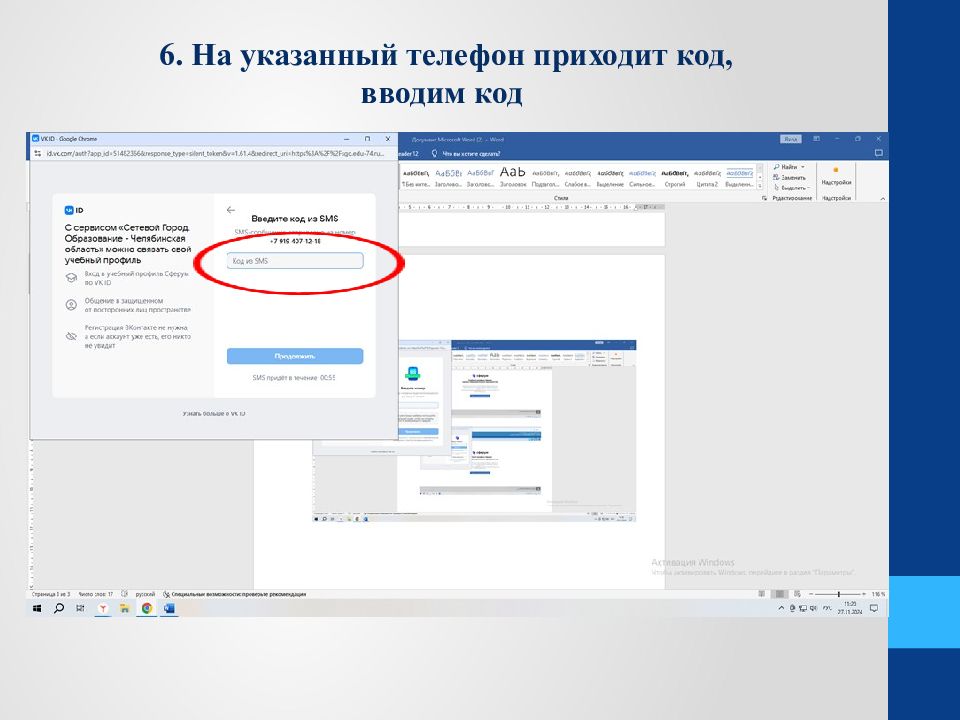Apply the 'Без инте...' style in Word
The height and width of the screenshot is (720, 960).
pos(416,178)
